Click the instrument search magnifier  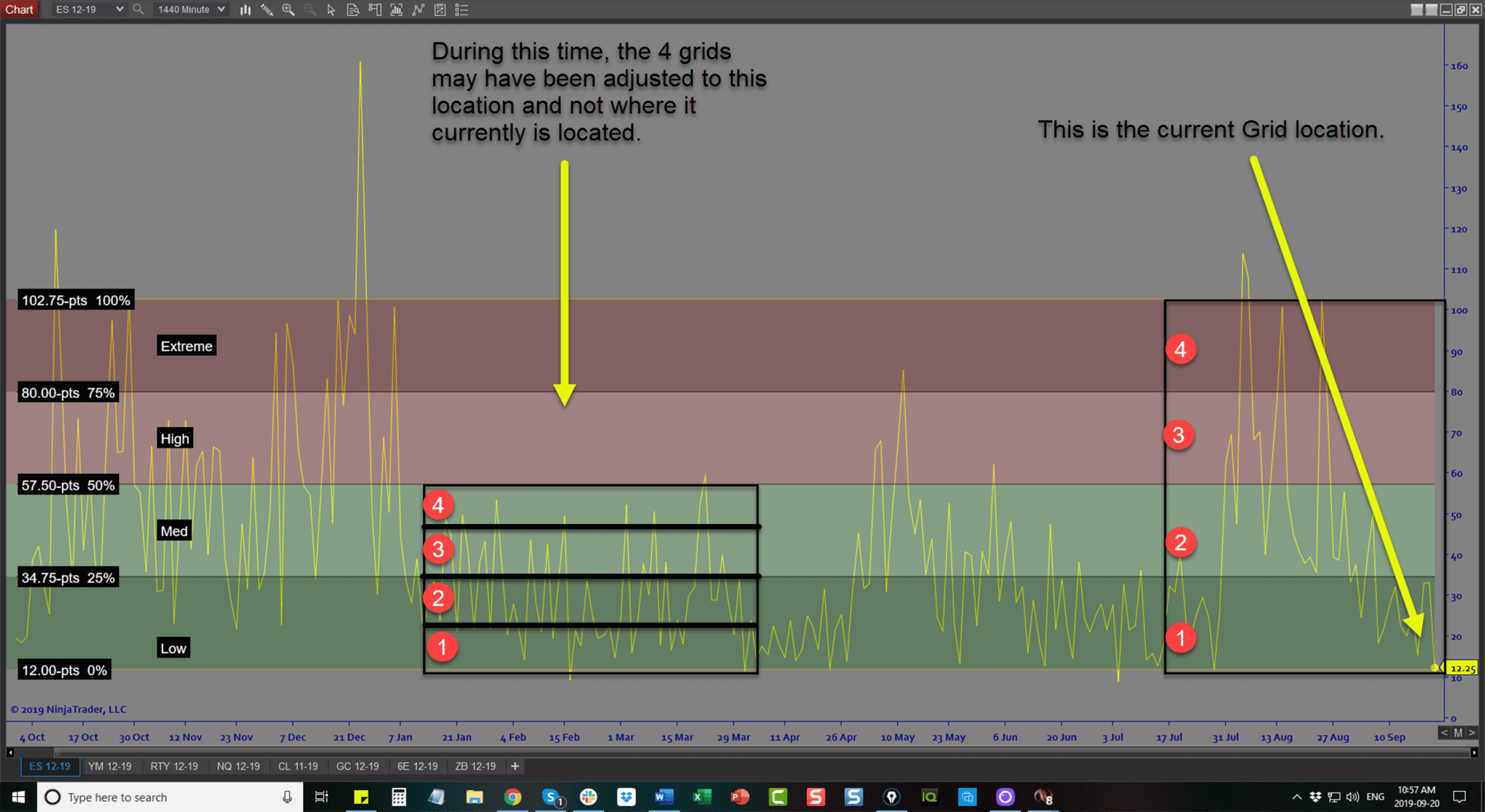click(x=138, y=9)
